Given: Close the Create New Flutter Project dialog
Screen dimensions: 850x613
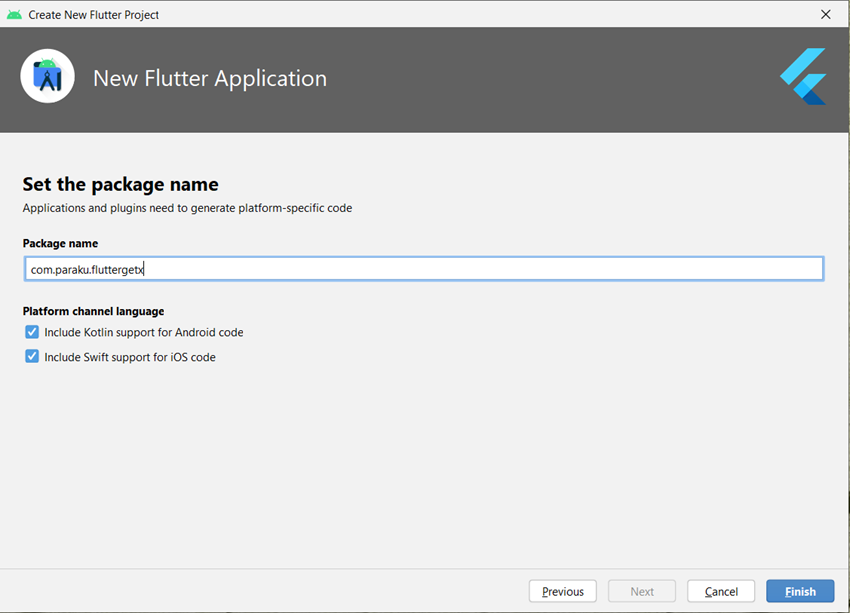Looking at the screenshot, I should tap(825, 14).
